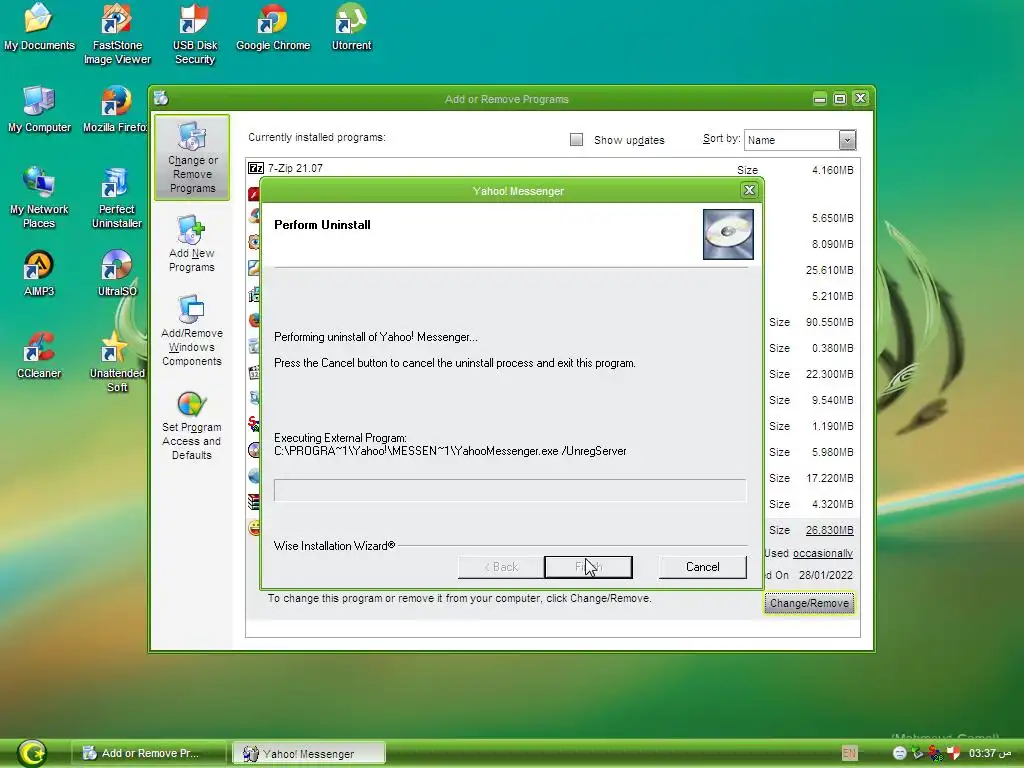The image size is (1024, 768).
Task: Launch UltraISO desktop shortcut
Action: pos(117,273)
